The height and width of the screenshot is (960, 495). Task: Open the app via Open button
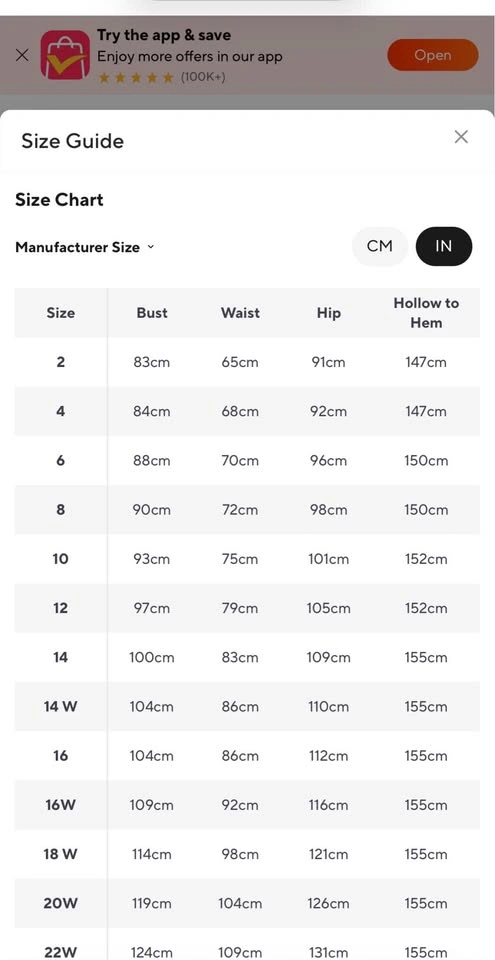pos(433,55)
